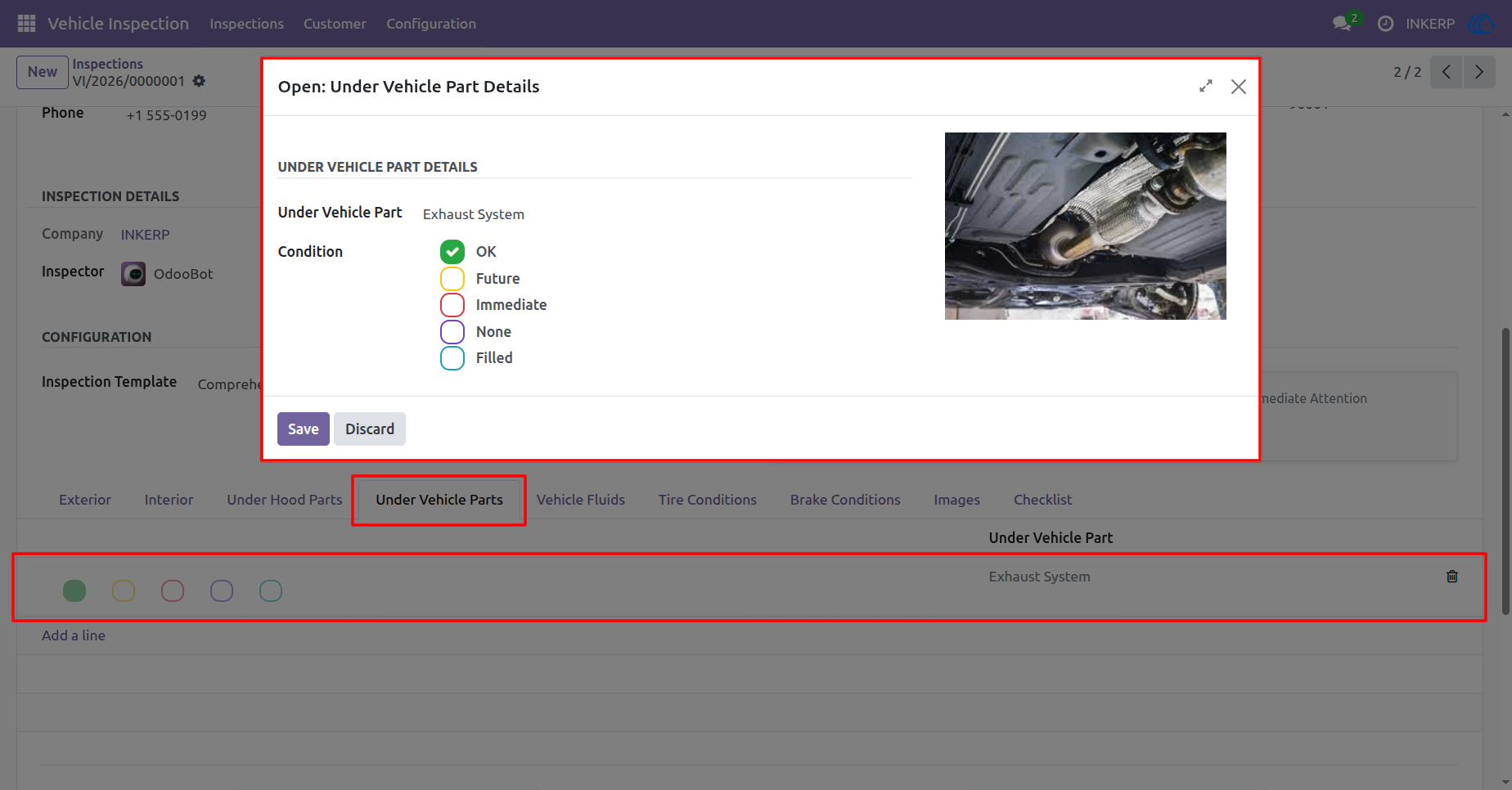
Task: Click the INKERP user name in top bar
Action: tap(1430, 24)
